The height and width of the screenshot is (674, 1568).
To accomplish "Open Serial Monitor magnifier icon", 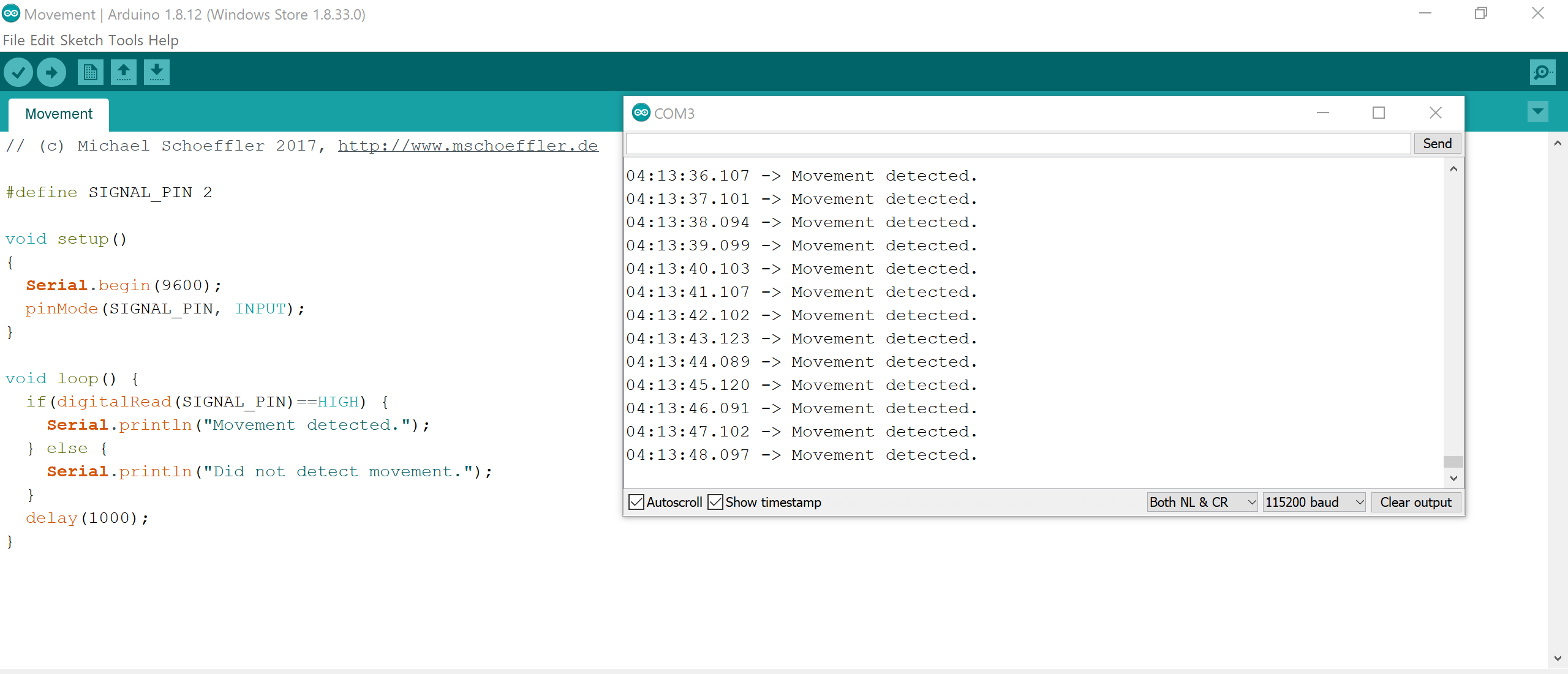I will point(1542,72).
